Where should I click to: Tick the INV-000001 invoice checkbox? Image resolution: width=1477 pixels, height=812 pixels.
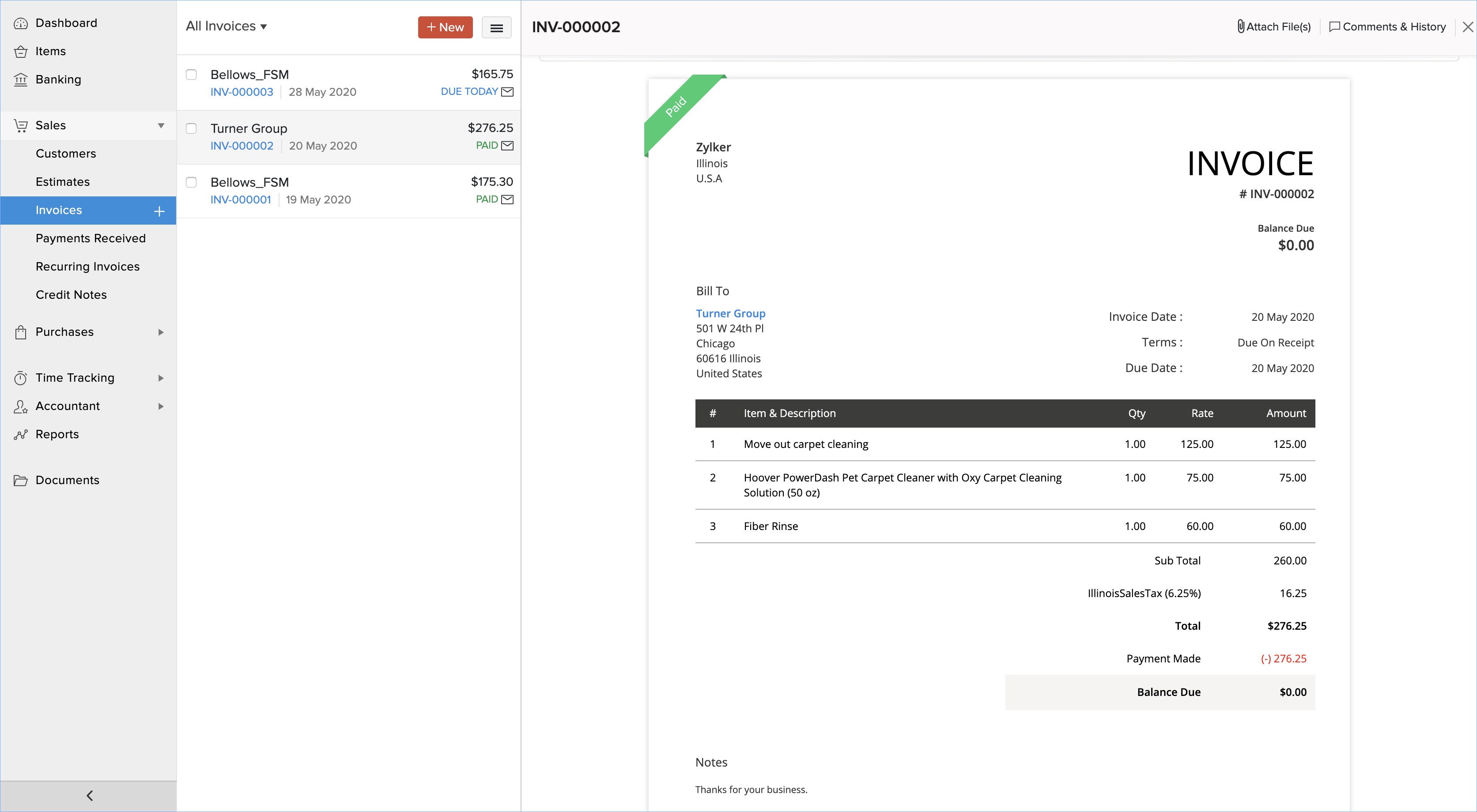(x=192, y=182)
